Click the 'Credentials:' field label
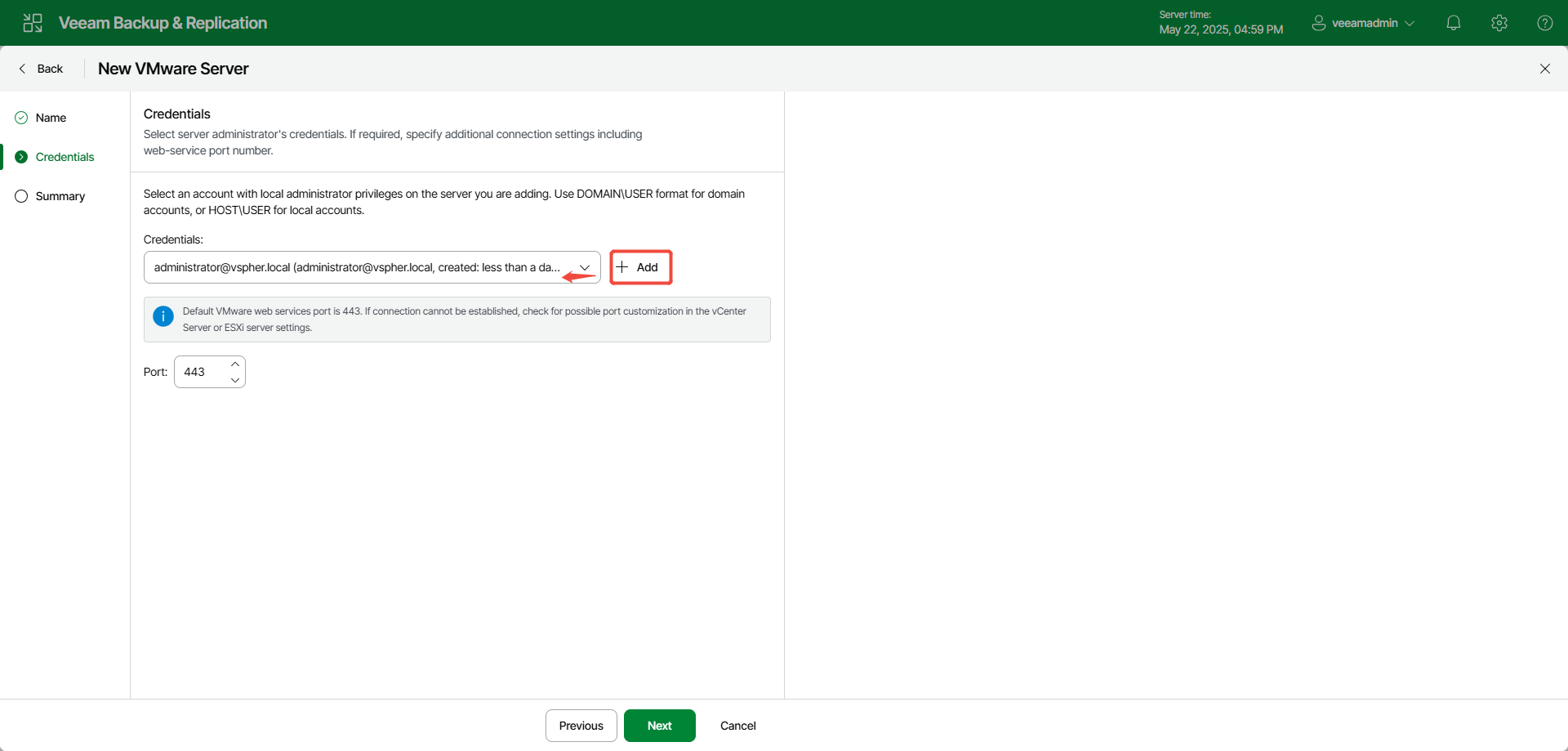1568x751 pixels. coord(173,239)
